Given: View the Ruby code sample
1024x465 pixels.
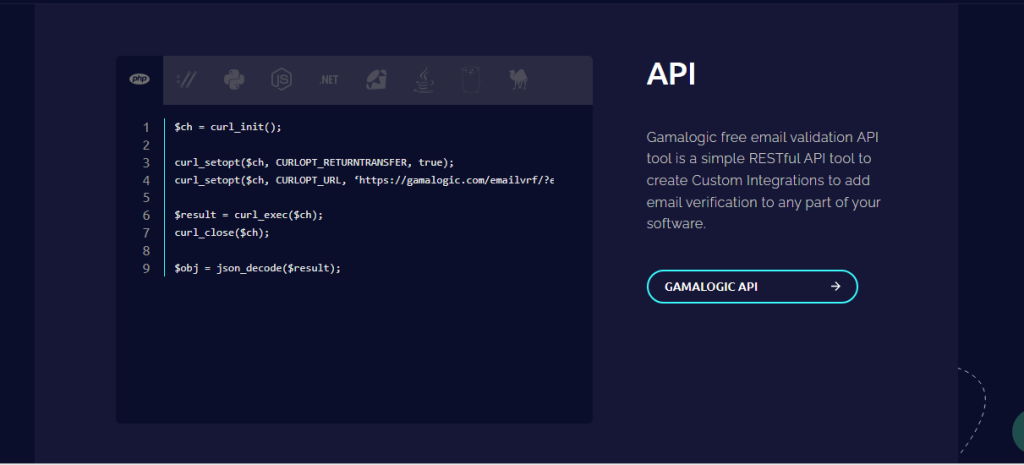Looking at the screenshot, I should point(376,80).
